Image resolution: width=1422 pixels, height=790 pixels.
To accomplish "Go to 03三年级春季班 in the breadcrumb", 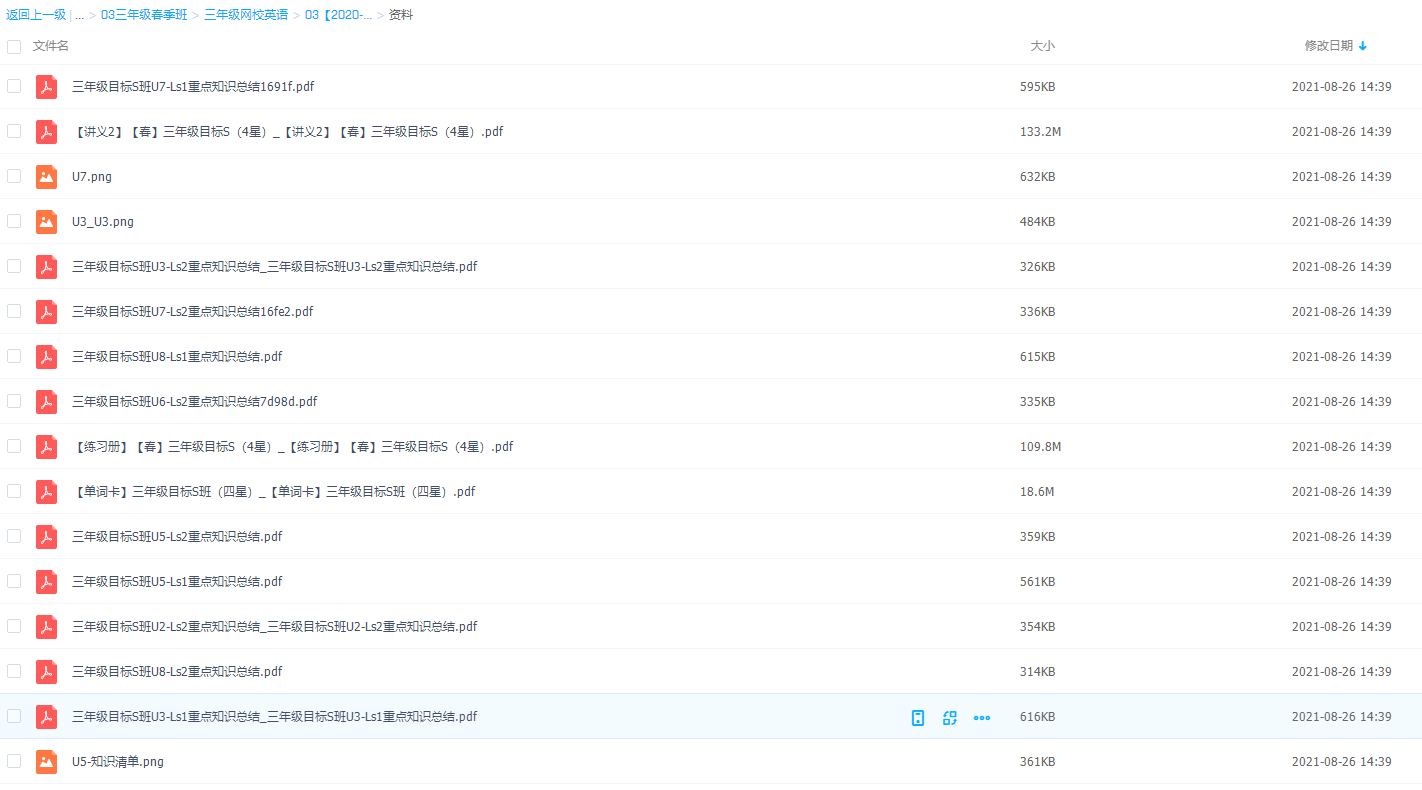I will (x=144, y=15).
